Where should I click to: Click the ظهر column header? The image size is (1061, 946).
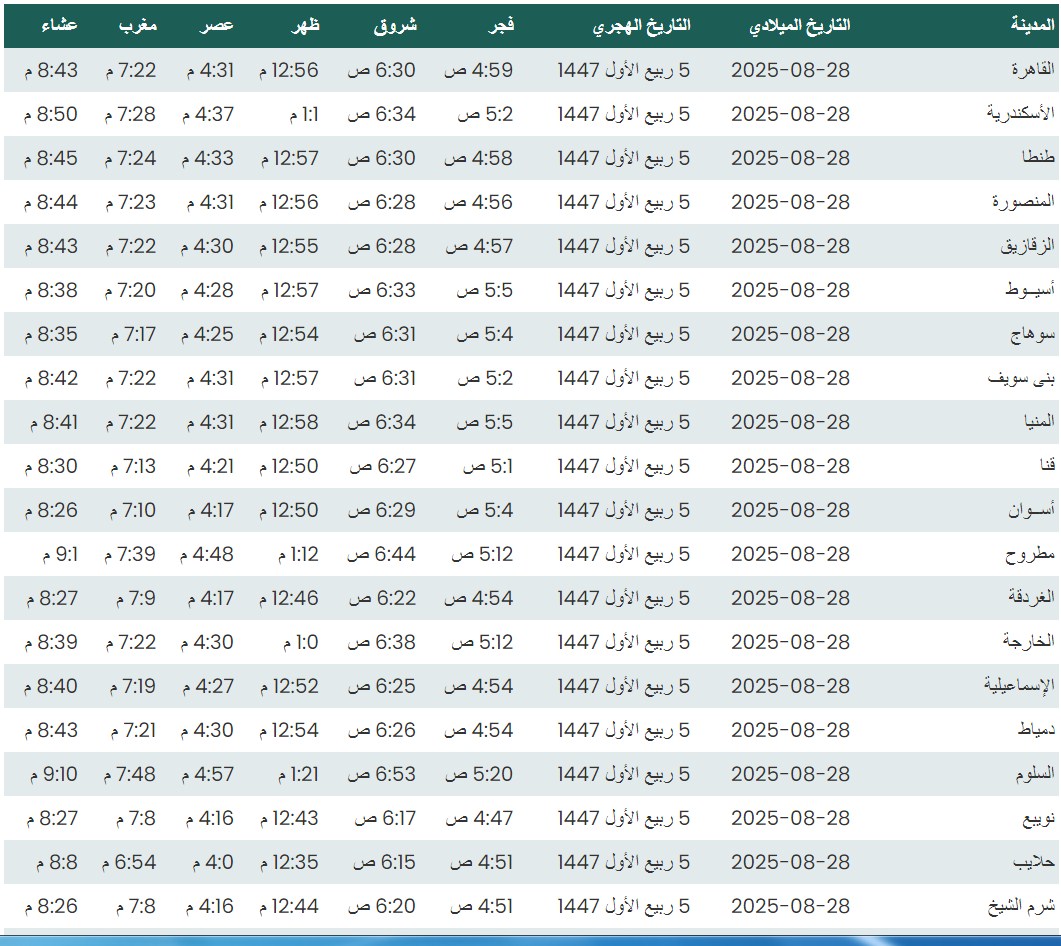(x=306, y=26)
